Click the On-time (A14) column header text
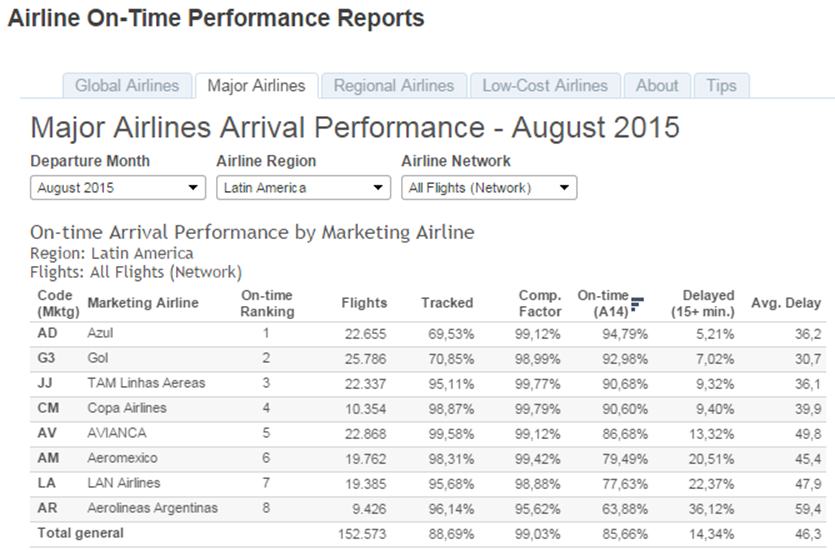This screenshot has width=835, height=550. [603, 303]
